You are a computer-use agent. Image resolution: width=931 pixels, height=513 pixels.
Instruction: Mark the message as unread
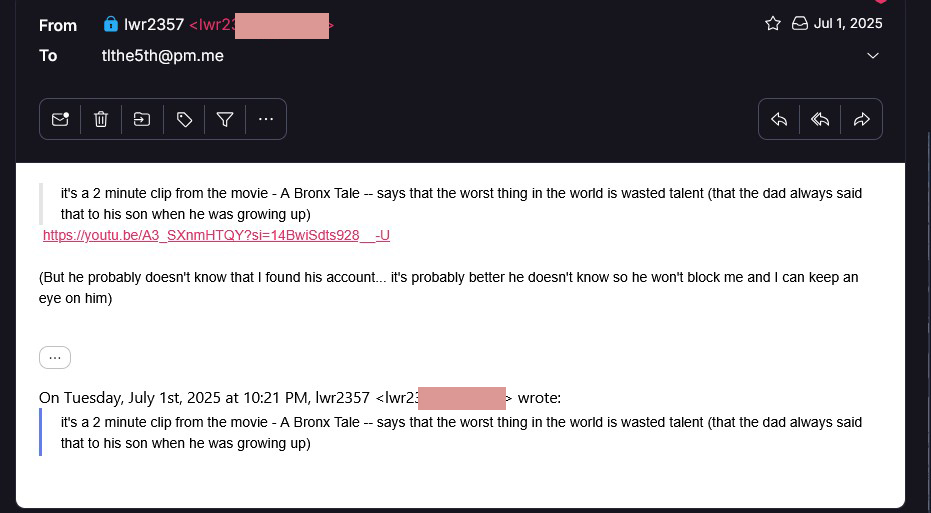pos(60,119)
